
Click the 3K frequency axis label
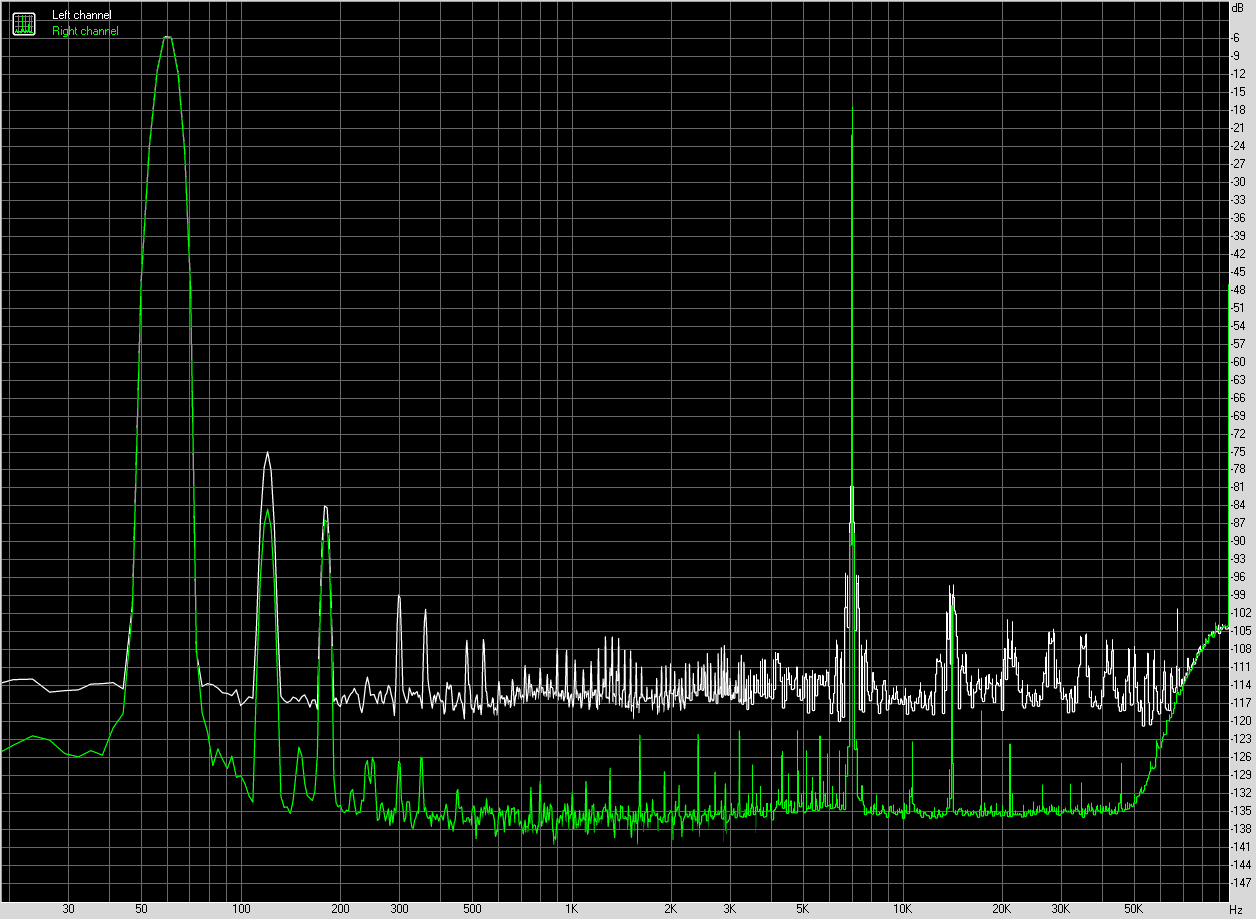click(729, 908)
